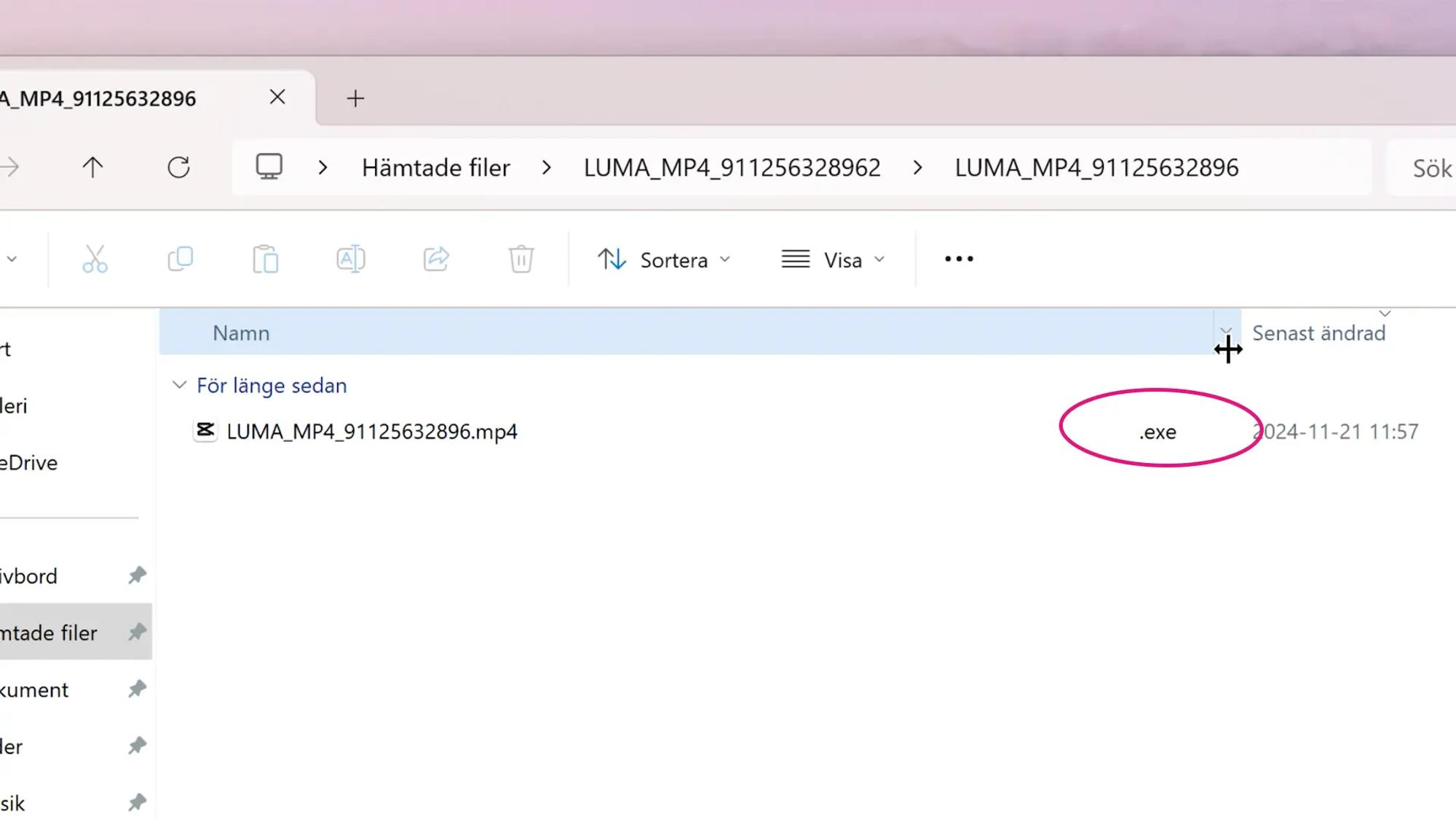Open a new tab with plus button
The width and height of the screenshot is (1456, 819).
[355, 98]
